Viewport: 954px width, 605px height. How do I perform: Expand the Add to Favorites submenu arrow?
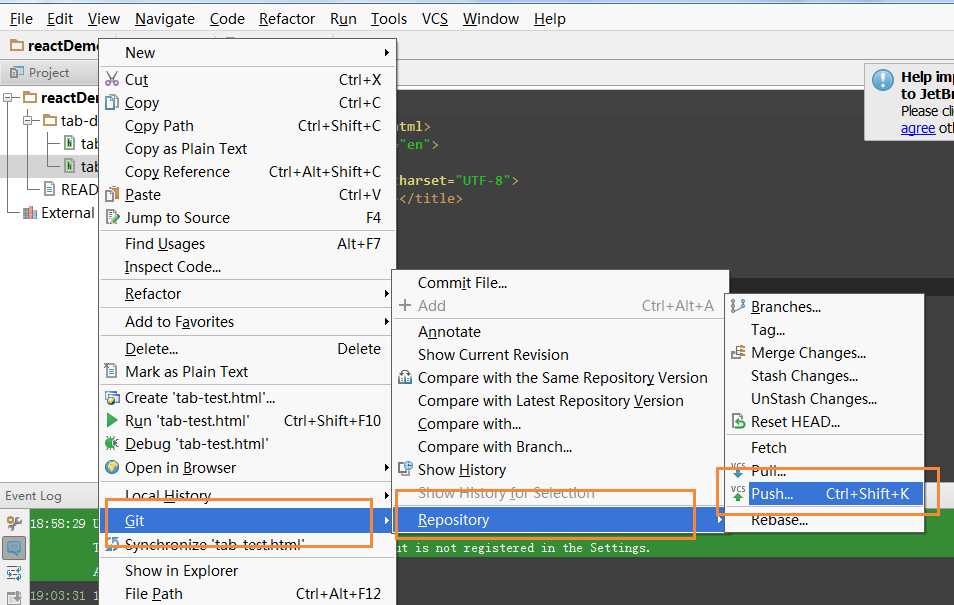tap(386, 321)
